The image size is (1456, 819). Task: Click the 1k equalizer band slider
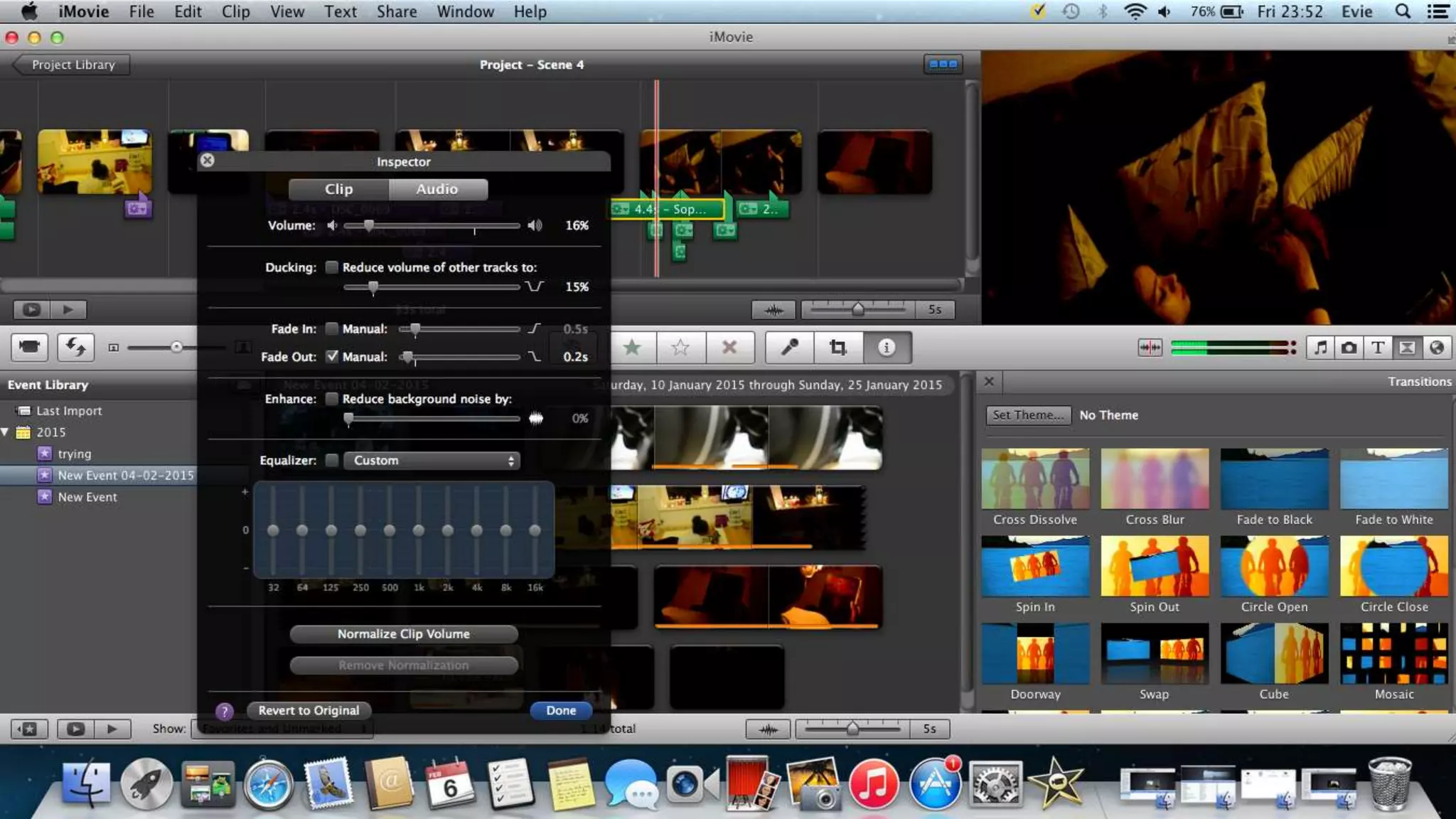coord(419,530)
